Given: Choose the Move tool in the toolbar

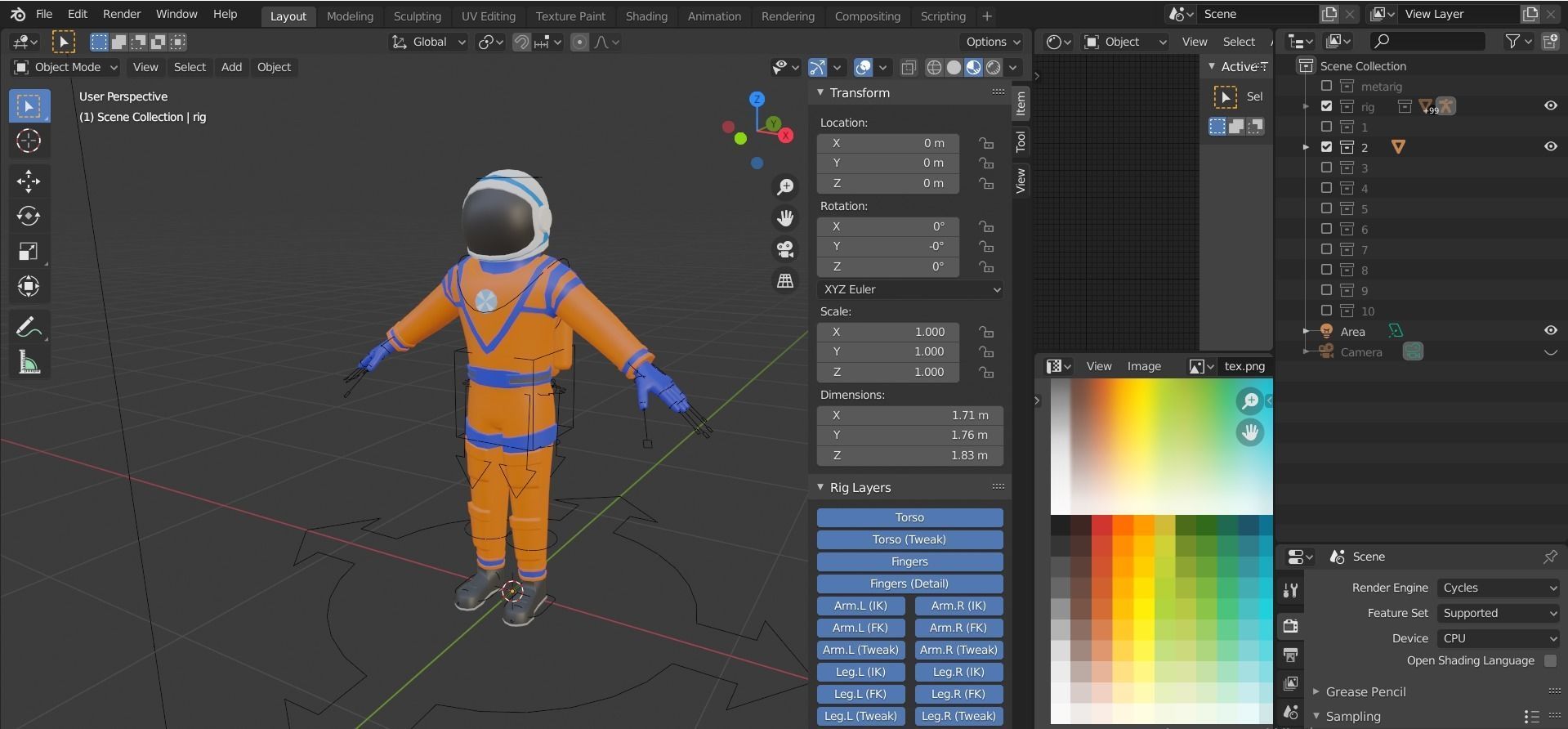Looking at the screenshot, I should click(x=29, y=181).
